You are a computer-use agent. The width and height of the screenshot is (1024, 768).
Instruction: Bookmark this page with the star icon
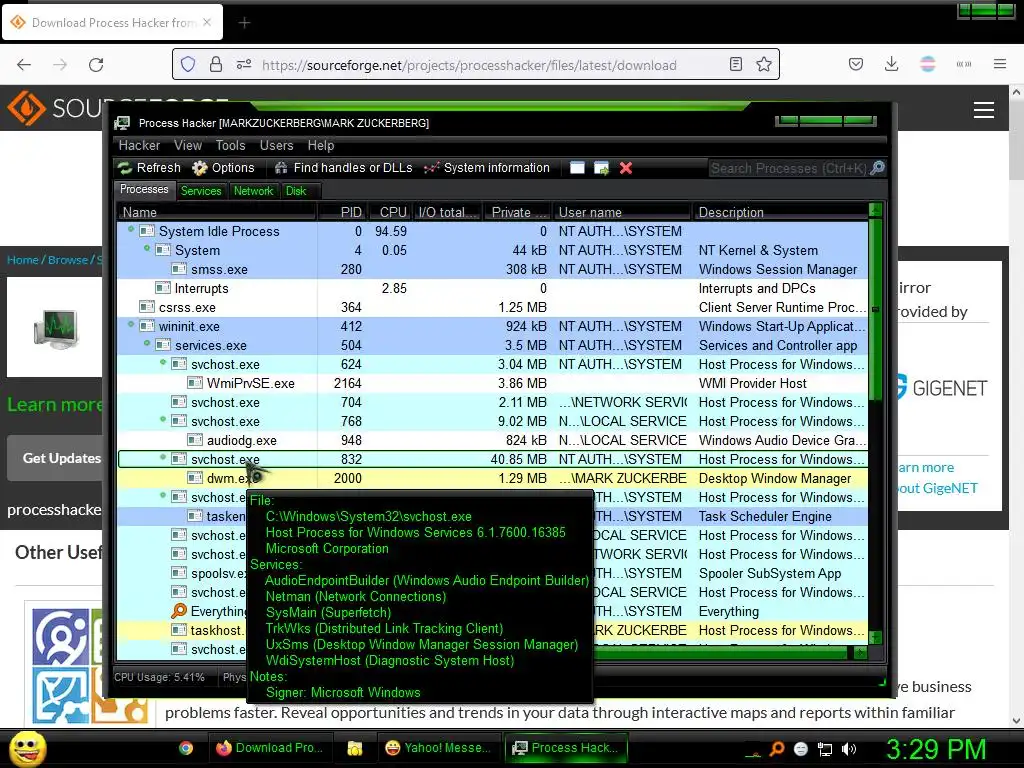point(763,64)
